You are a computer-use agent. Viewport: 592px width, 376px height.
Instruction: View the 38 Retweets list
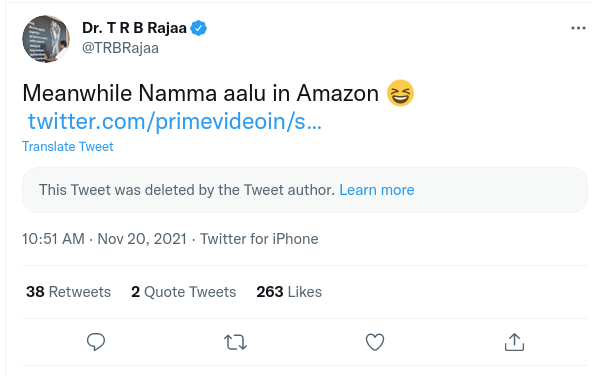click(x=68, y=292)
